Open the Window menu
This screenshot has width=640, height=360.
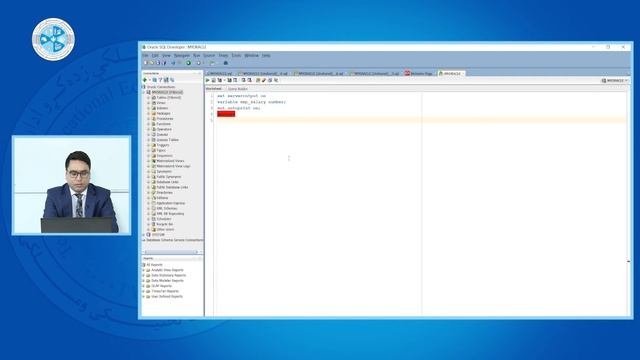pos(251,56)
